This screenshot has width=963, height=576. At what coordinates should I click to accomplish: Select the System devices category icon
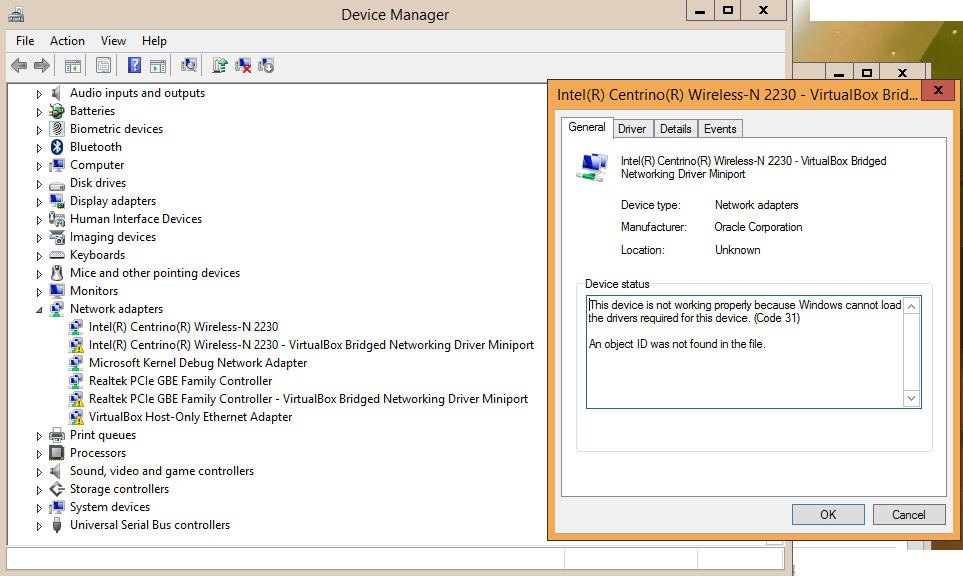pyautogui.click(x=57, y=507)
